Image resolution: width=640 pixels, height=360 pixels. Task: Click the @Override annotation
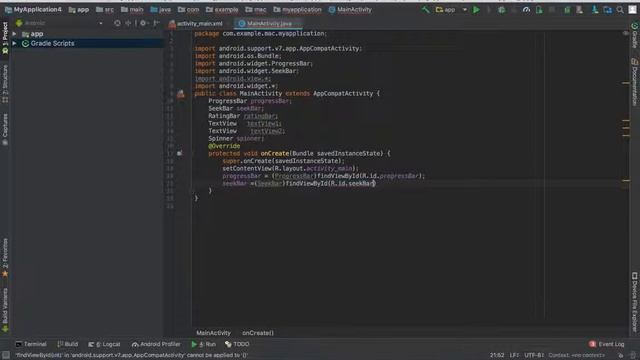click(224, 146)
